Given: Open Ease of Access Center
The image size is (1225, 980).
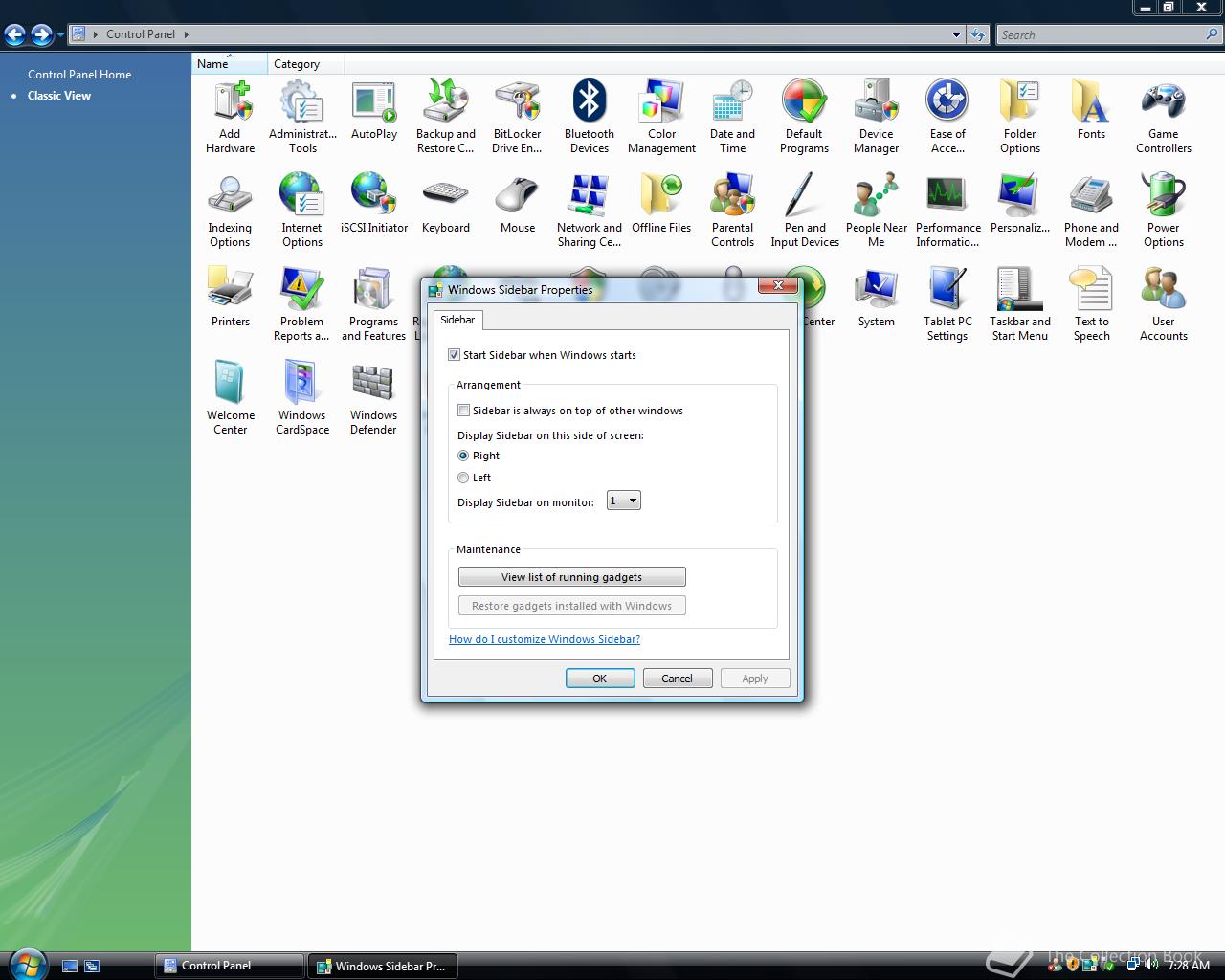Looking at the screenshot, I should (948, 117).
